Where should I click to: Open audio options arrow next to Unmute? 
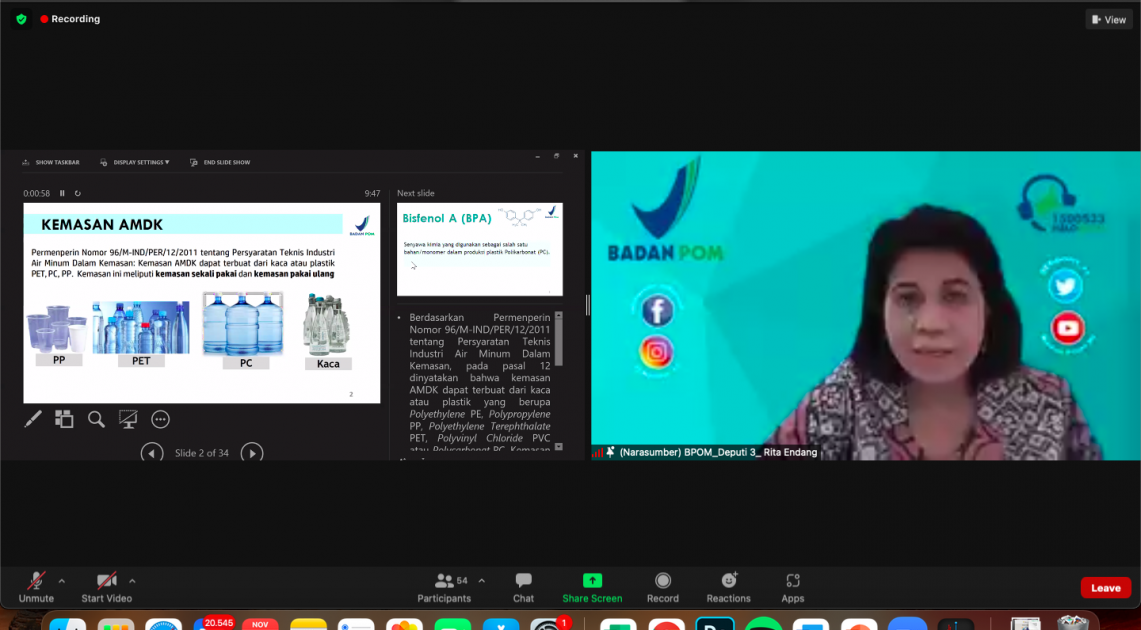pyautogui.click(x=62, y=581)
